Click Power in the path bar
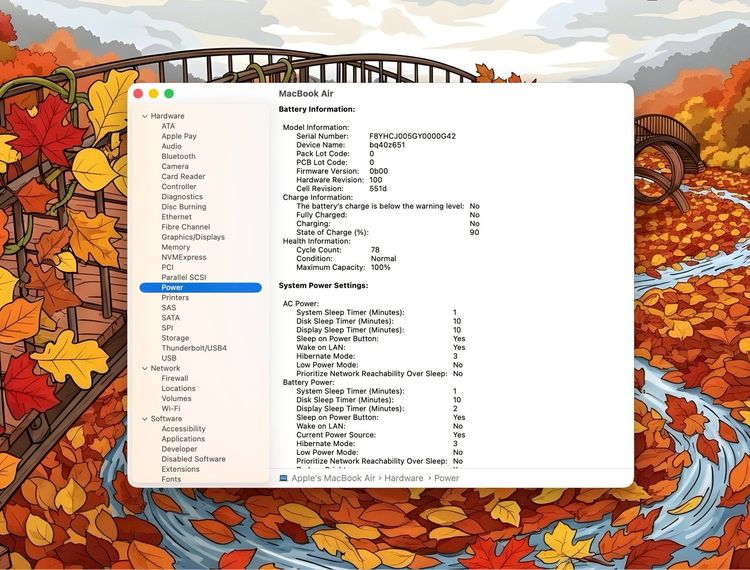The width and height of the screenshot is (750, 570). (446, 478)
